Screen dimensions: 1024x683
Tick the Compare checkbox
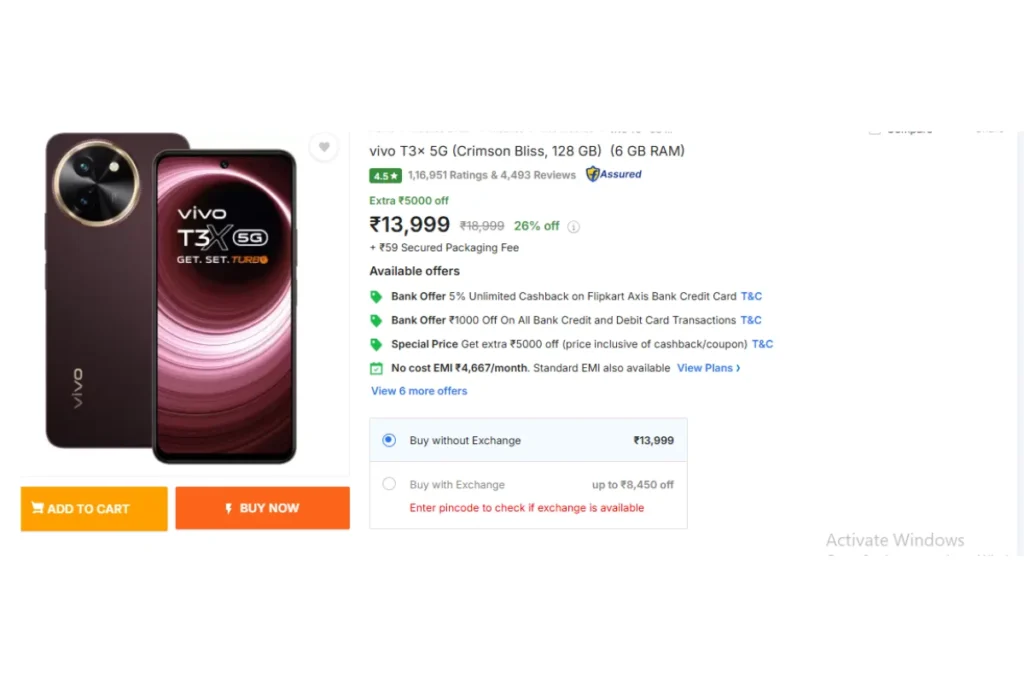point(874,132)
